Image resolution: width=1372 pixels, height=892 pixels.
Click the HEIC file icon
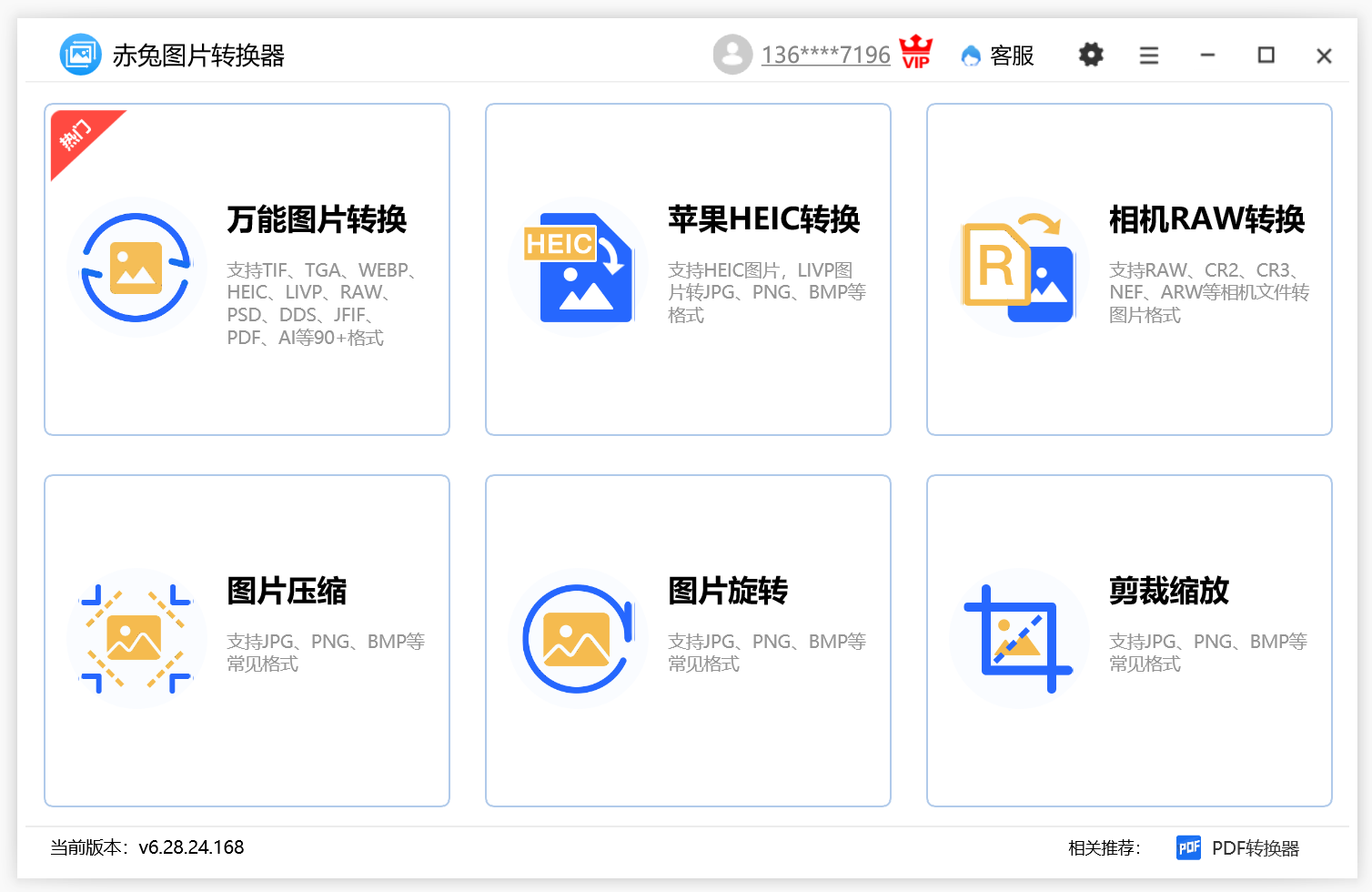(579, 268)
